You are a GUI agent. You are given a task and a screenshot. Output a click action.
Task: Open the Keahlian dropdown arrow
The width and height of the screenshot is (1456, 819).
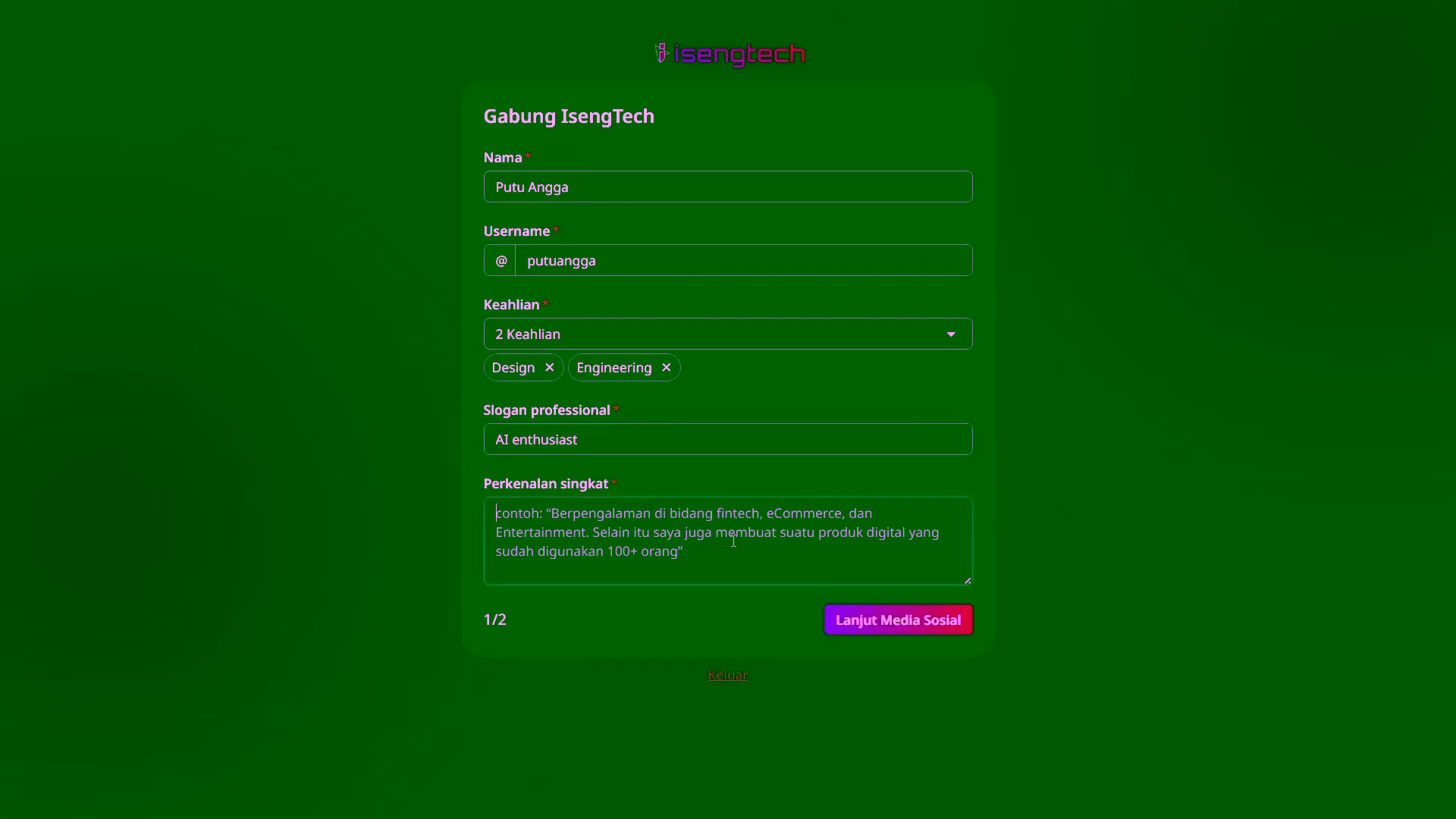click(951, 334)
